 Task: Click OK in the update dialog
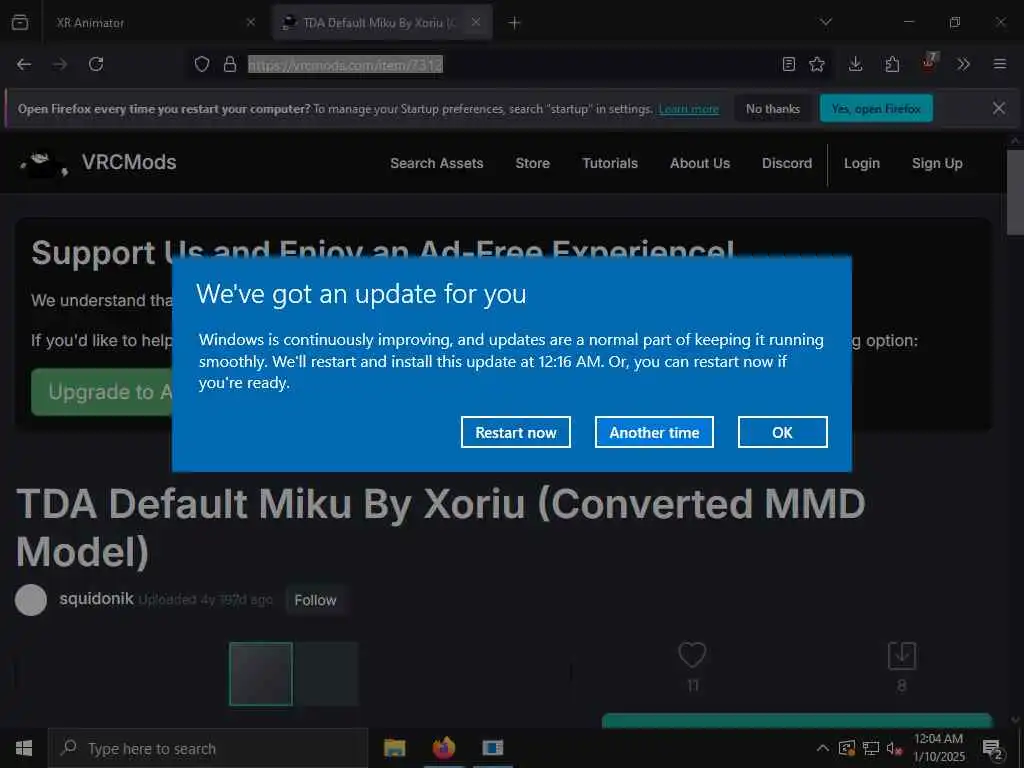(782, 432)
